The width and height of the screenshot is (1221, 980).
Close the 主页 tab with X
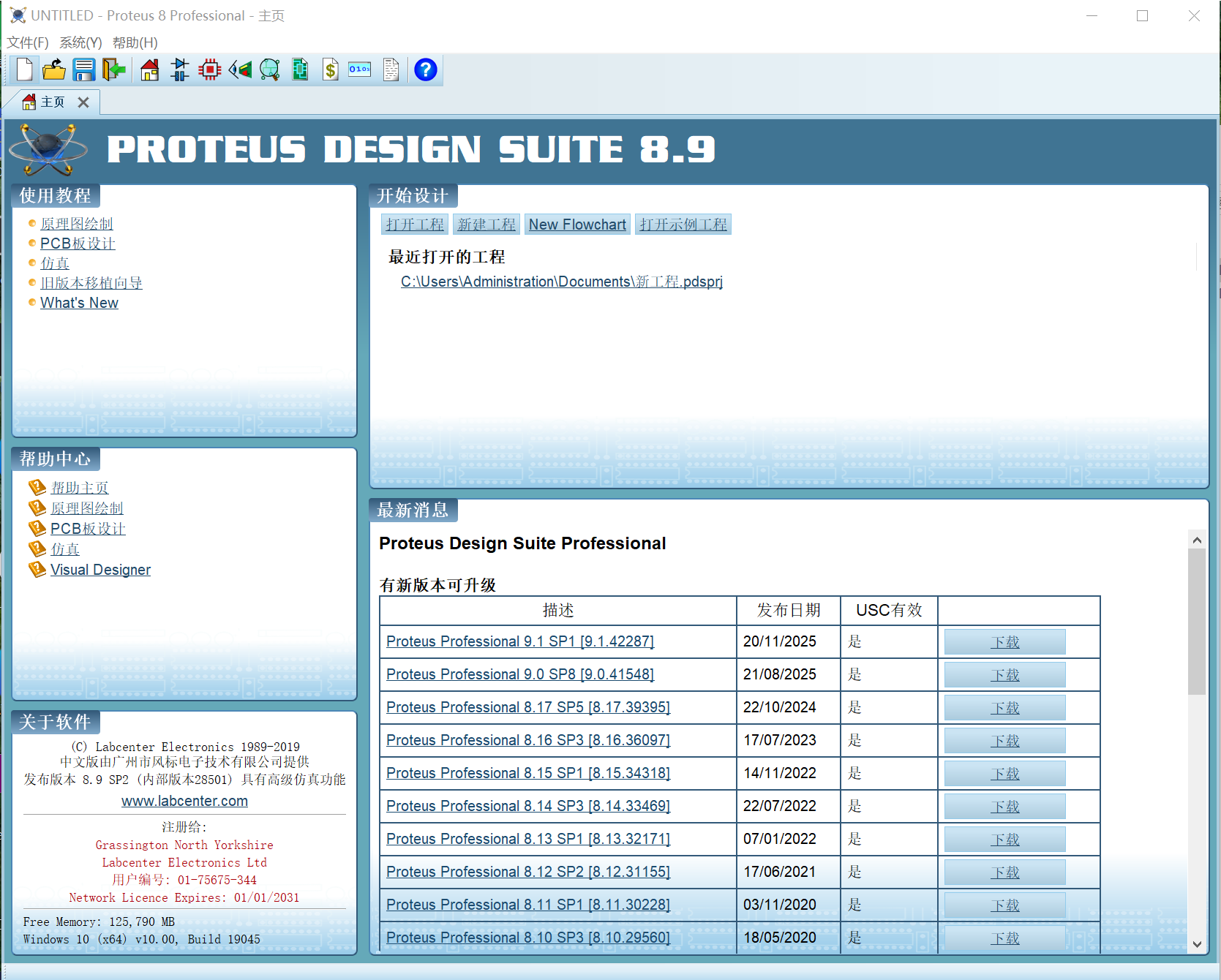(83, 102)
